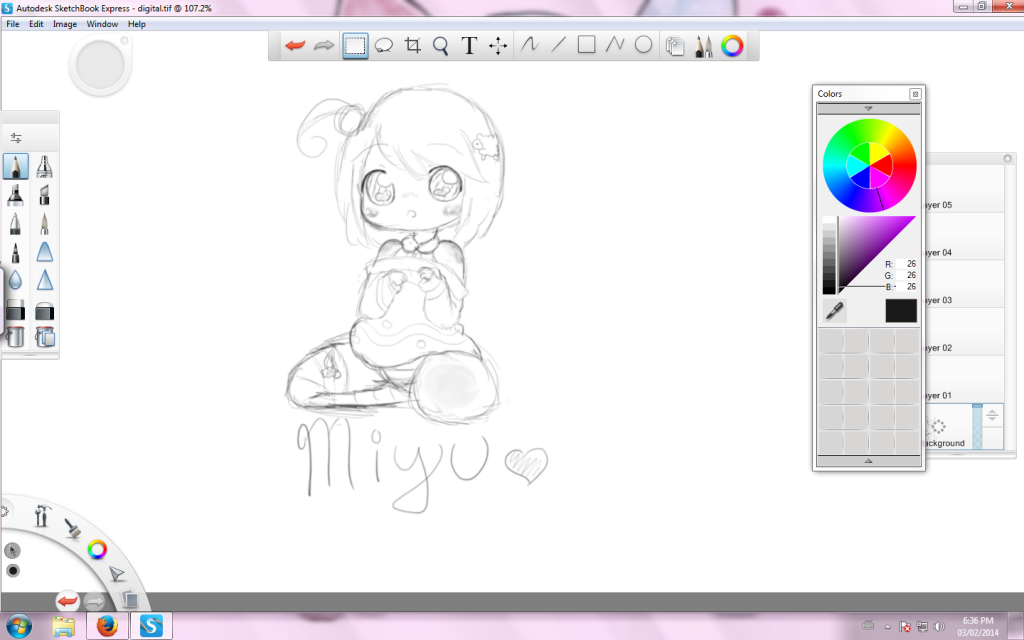Select the straight Line stroke tool
Viewport: 1024px width, 640px height.
558,44
